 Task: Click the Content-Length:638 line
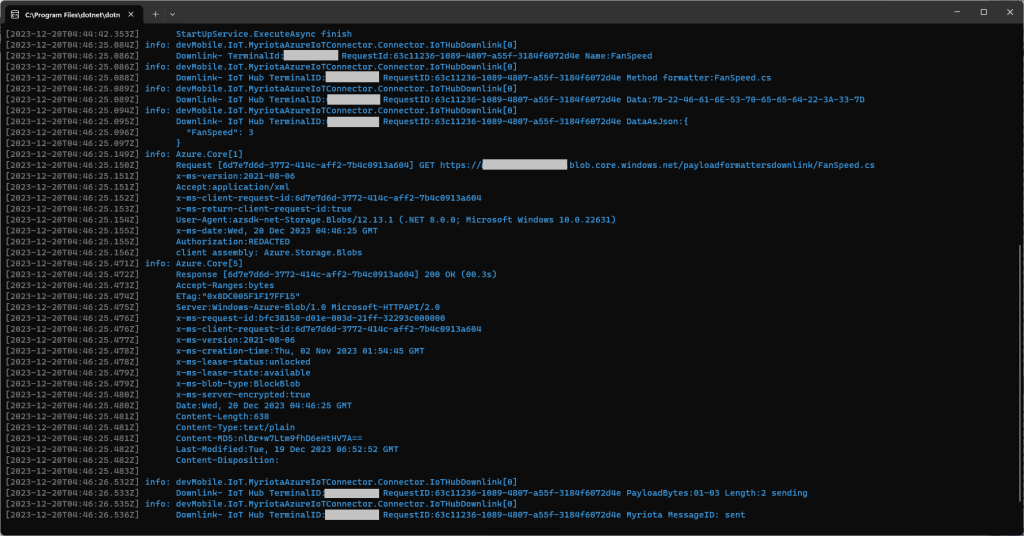coord(222,416)
